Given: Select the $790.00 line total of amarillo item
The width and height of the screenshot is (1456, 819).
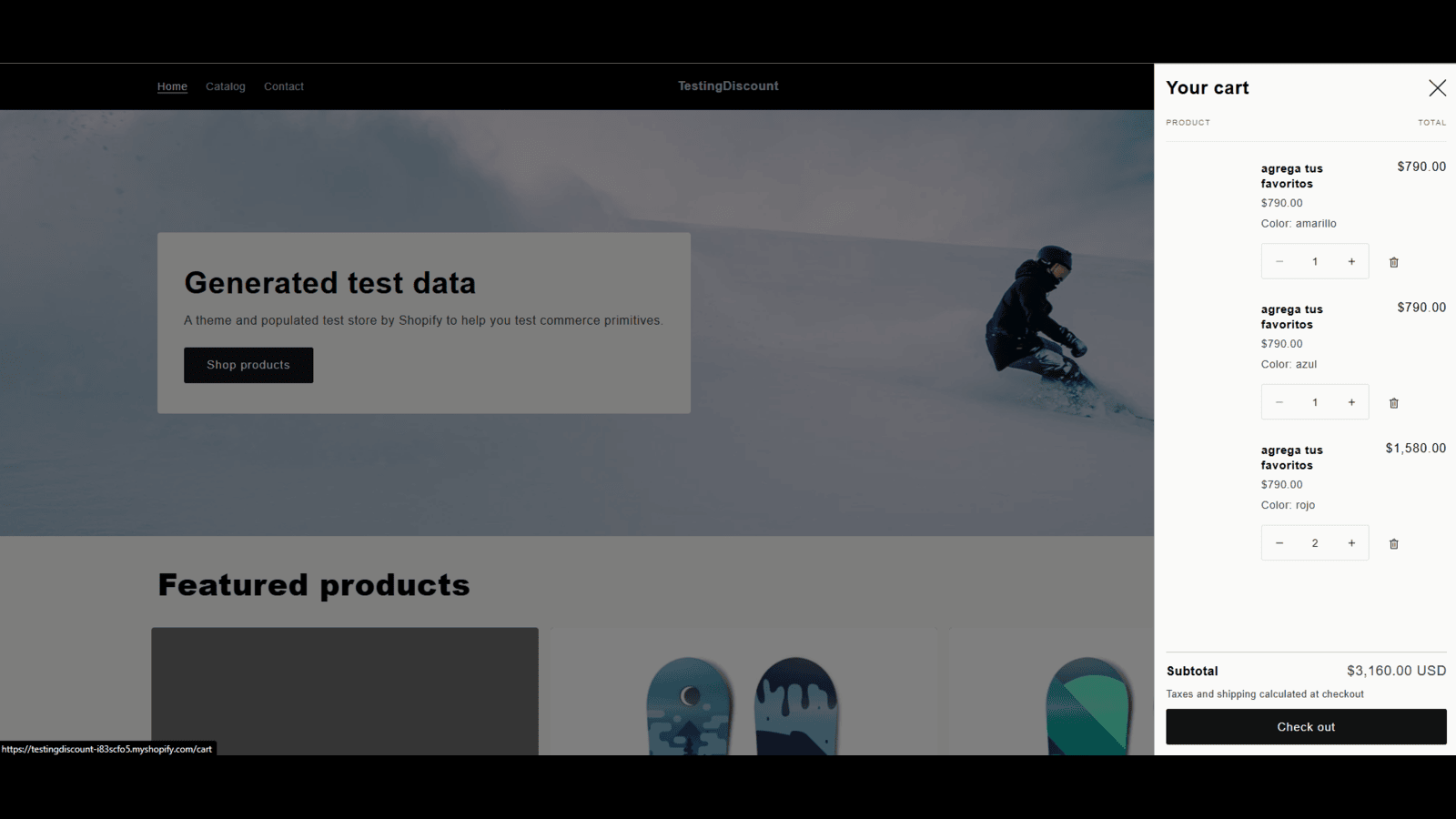Looking at the screenshot, I should (x=1421, y=167).
